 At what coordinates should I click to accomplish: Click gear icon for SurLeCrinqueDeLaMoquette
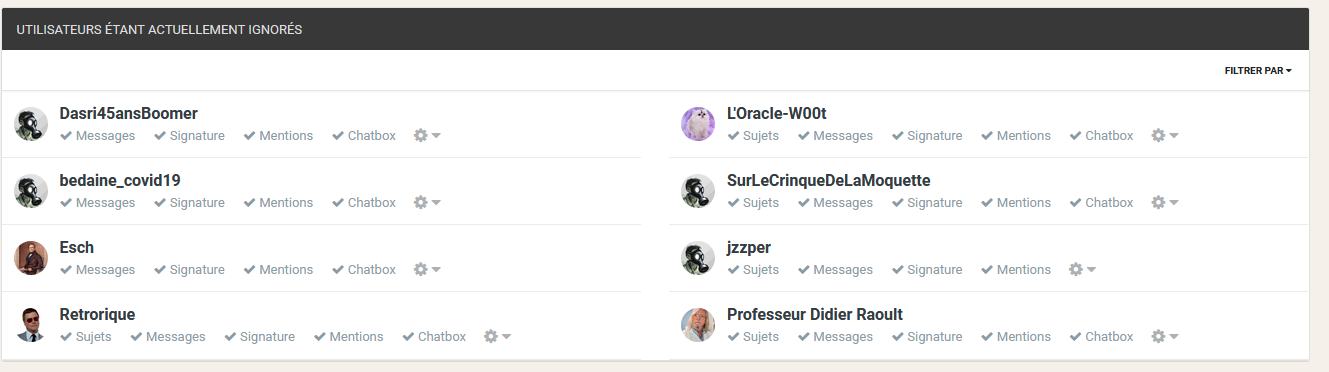coord(1165,203)
